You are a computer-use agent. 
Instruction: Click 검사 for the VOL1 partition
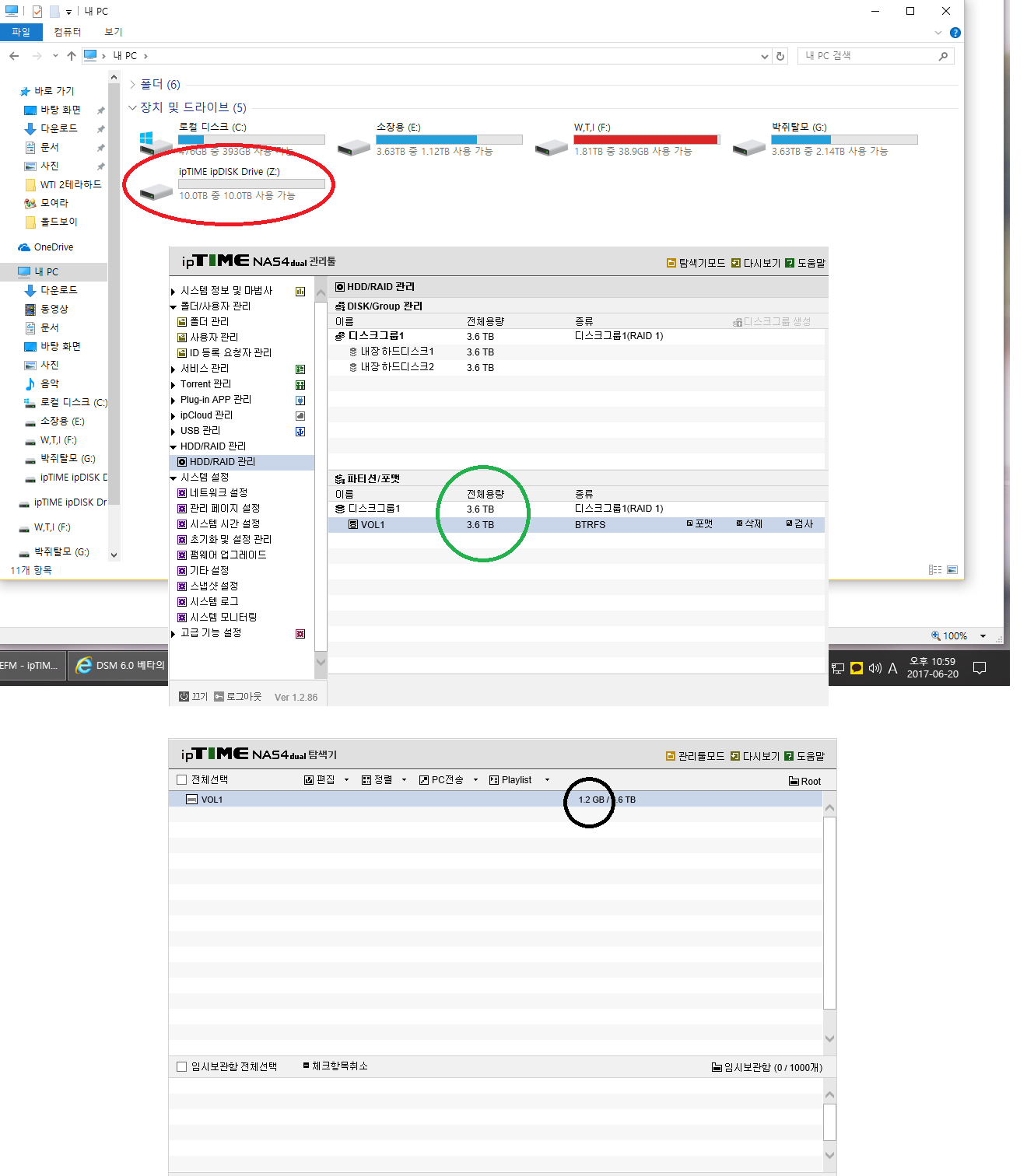point(799,524)
